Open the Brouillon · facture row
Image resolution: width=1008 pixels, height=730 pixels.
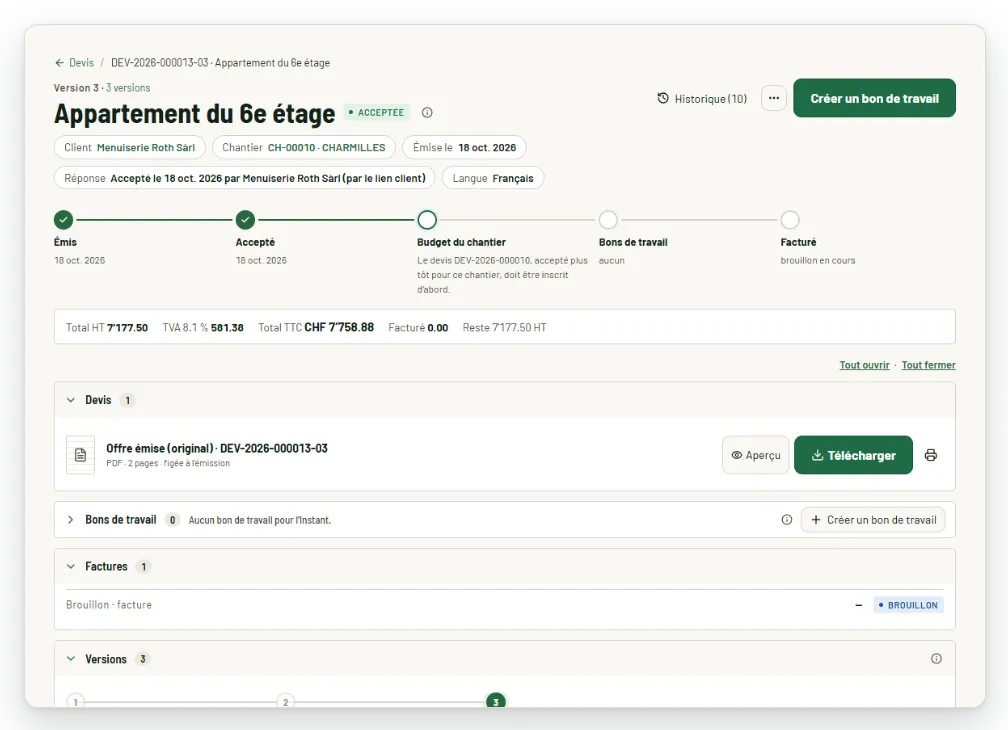click(x=505, y=605)
